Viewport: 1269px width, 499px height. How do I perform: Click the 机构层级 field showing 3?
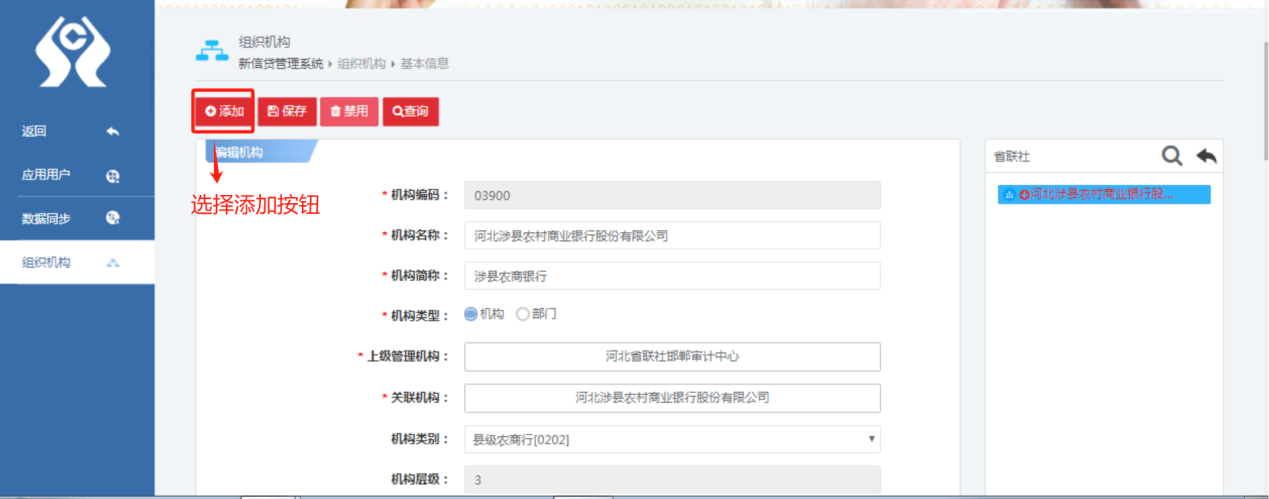point(672,480)
